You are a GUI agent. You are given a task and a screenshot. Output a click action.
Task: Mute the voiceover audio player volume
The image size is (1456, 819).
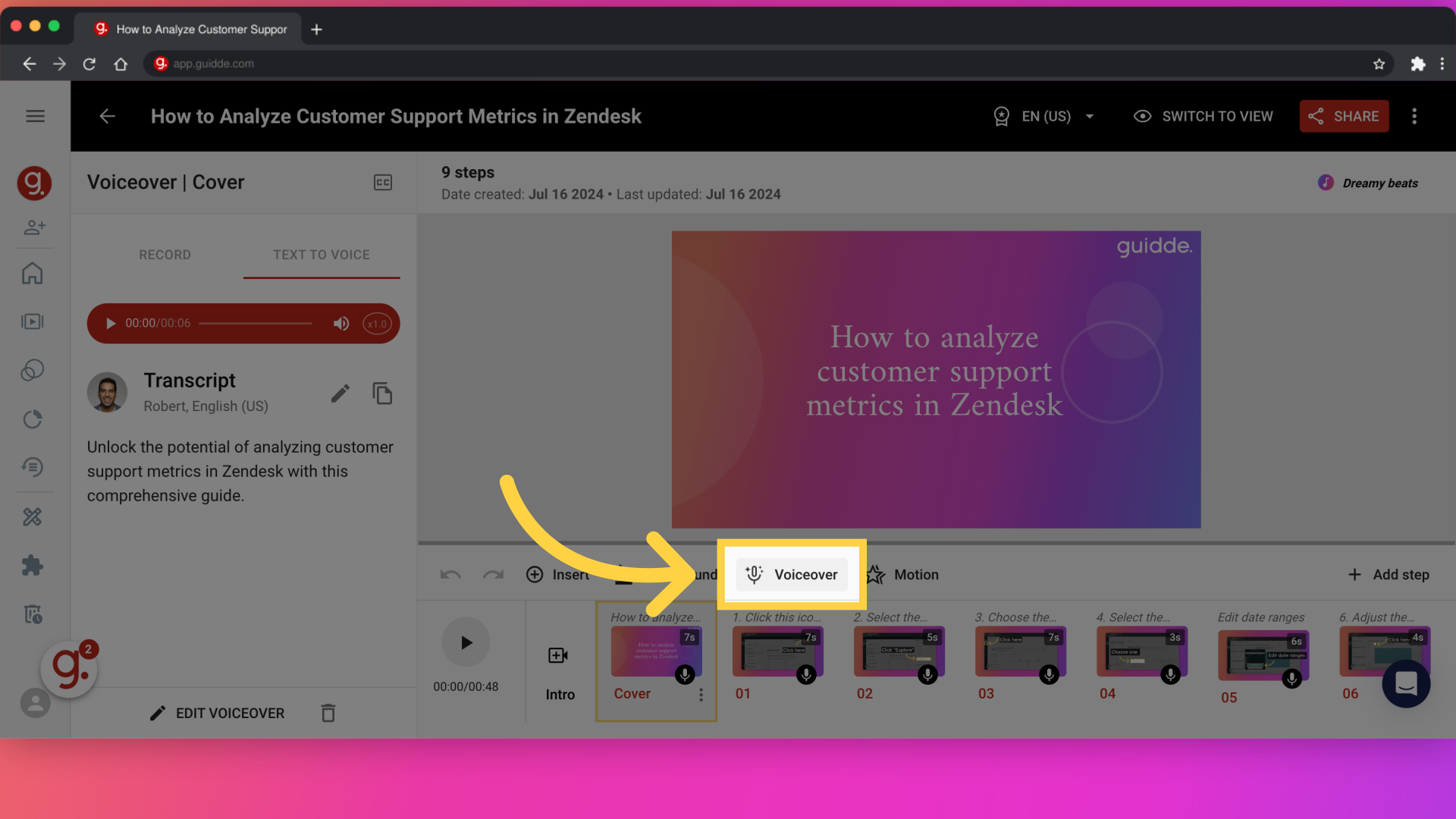[341, 324]
